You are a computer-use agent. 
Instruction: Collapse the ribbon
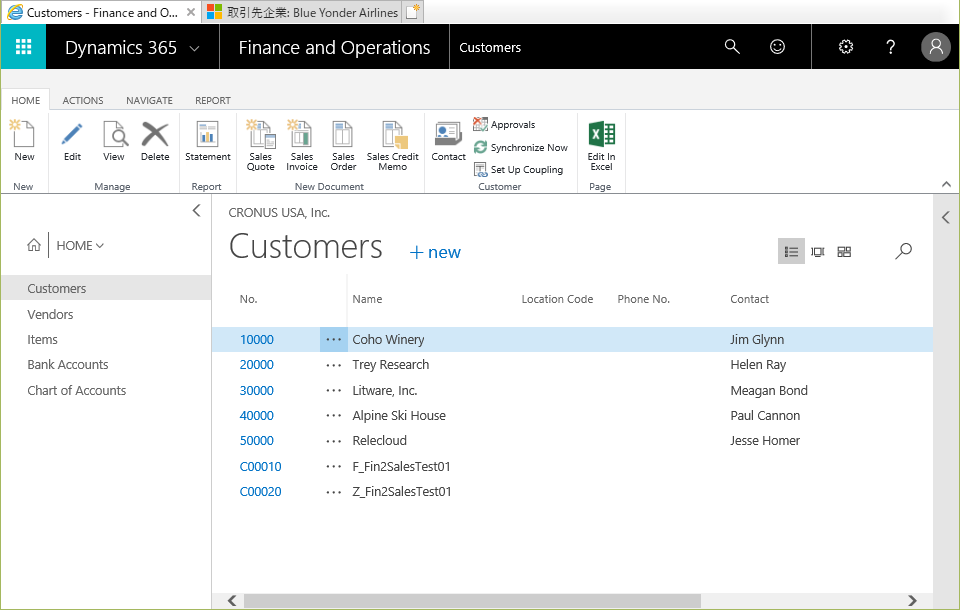click(946, 184)
